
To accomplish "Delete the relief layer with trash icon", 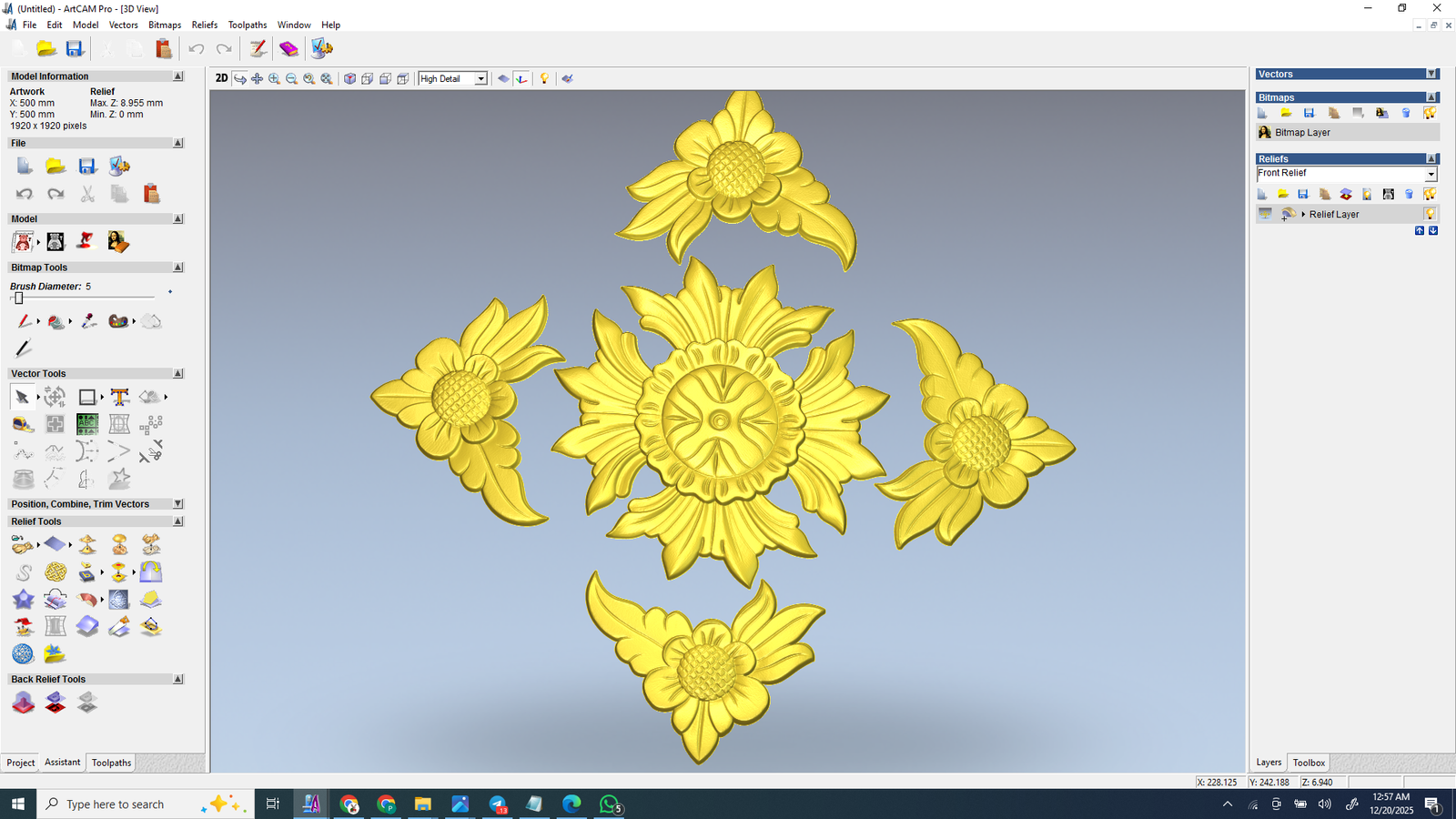I will pyautogui.click(x=1409, y=194).
